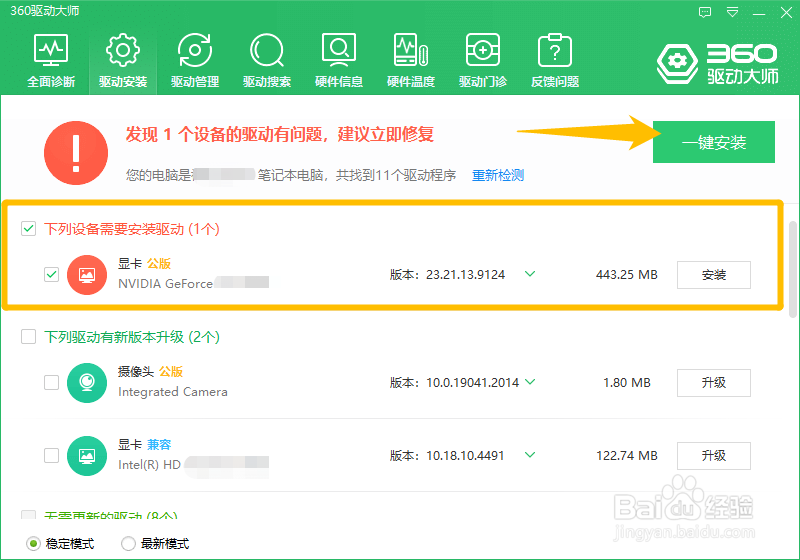Close the 360驱动大师 window
This screenshot has height=560, width=800.
[786, 13]
